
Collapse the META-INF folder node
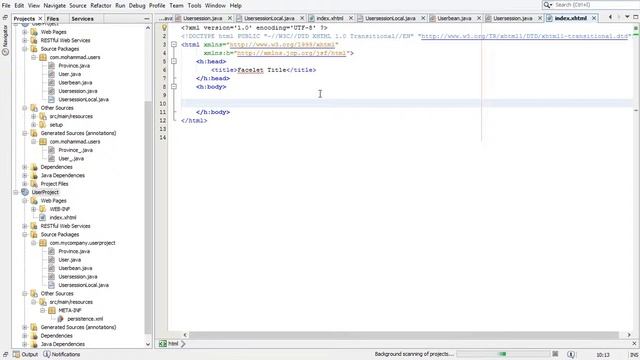click(x=43, y=310)
